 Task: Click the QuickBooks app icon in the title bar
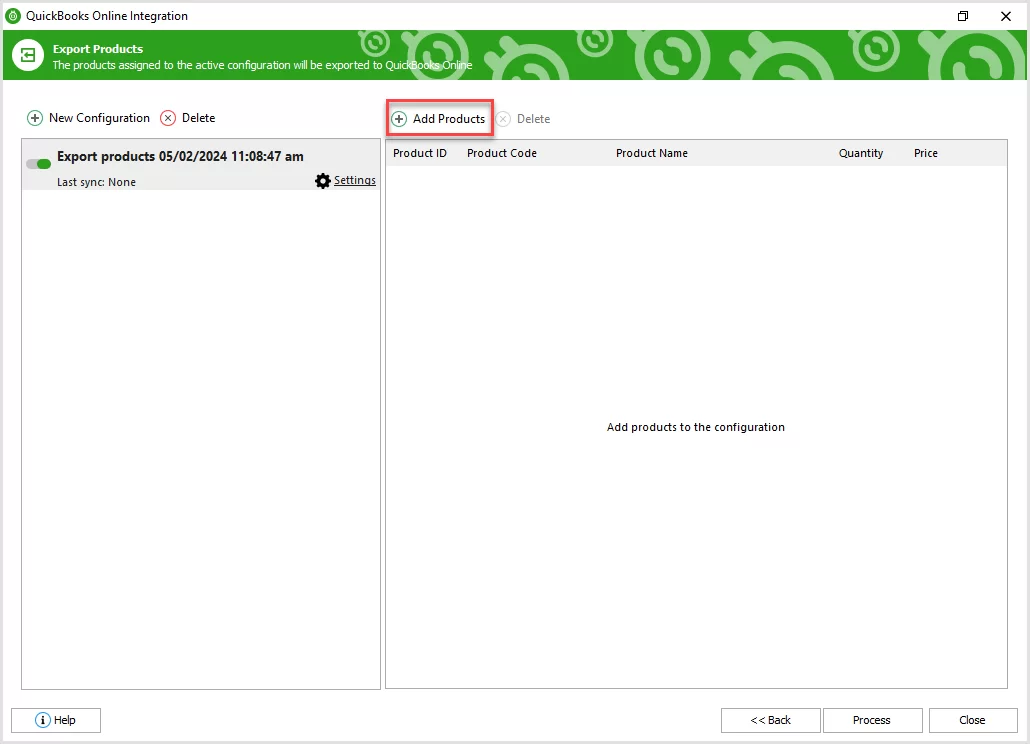(x=13, y=15)
